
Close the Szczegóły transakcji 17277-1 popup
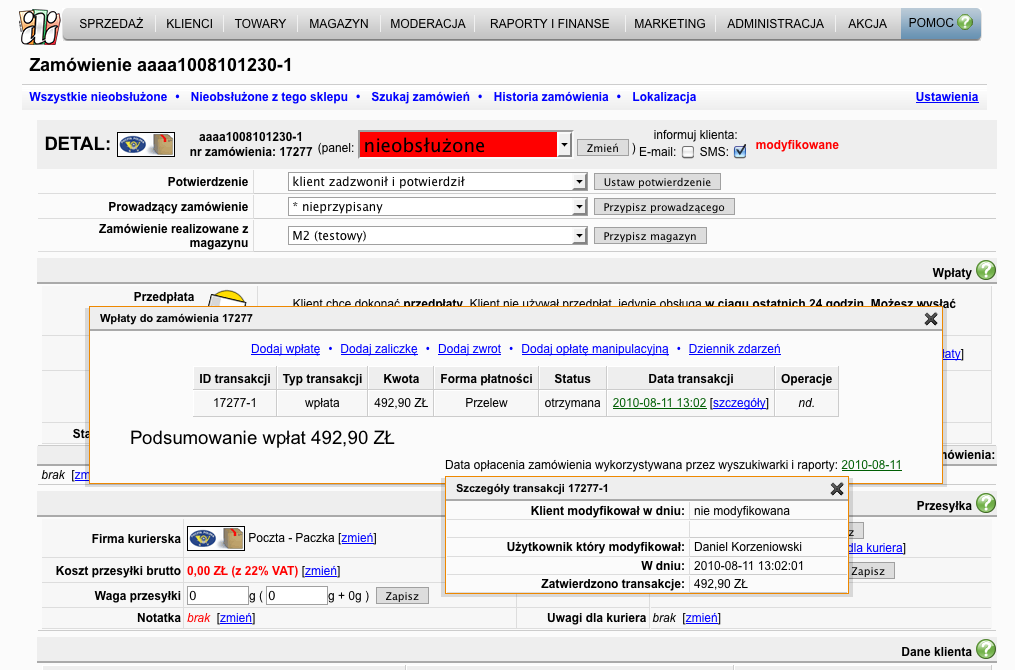[x=836, y=489]
